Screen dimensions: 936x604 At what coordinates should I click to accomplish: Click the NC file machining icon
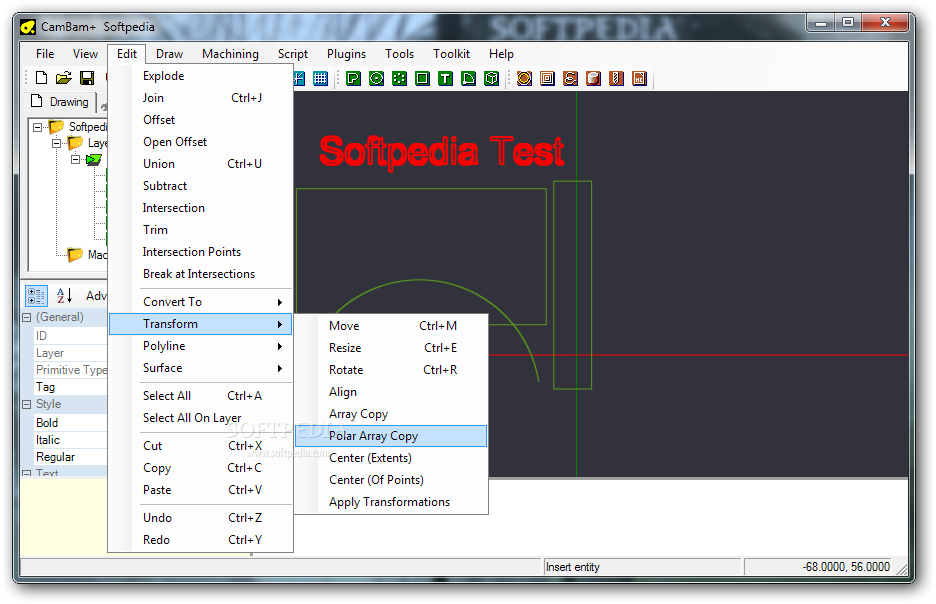click(x=639, y=78)
